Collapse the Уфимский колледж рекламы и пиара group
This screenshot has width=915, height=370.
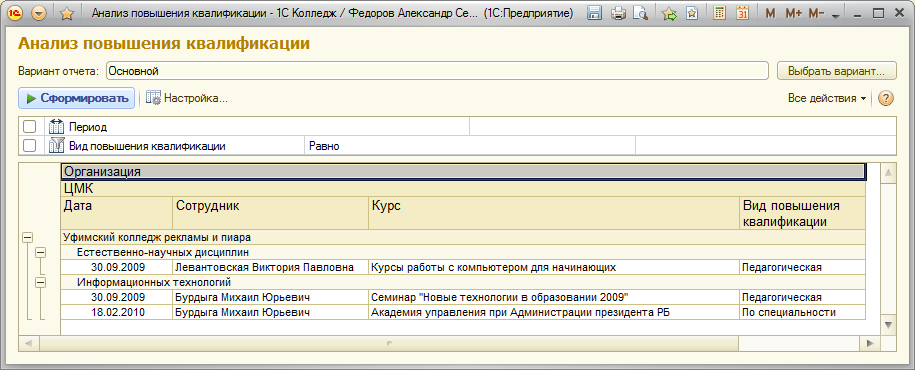click(x=27, y=238)
